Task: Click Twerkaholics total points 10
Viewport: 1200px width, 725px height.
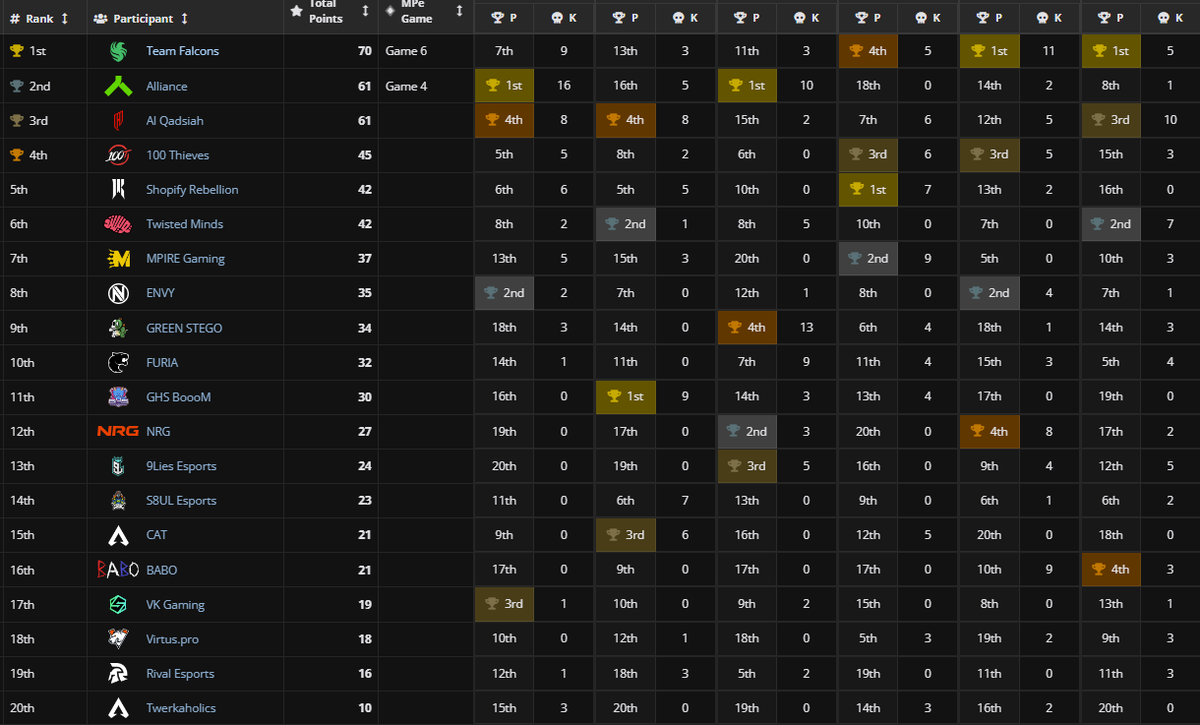Action: [x=364, y=708]
